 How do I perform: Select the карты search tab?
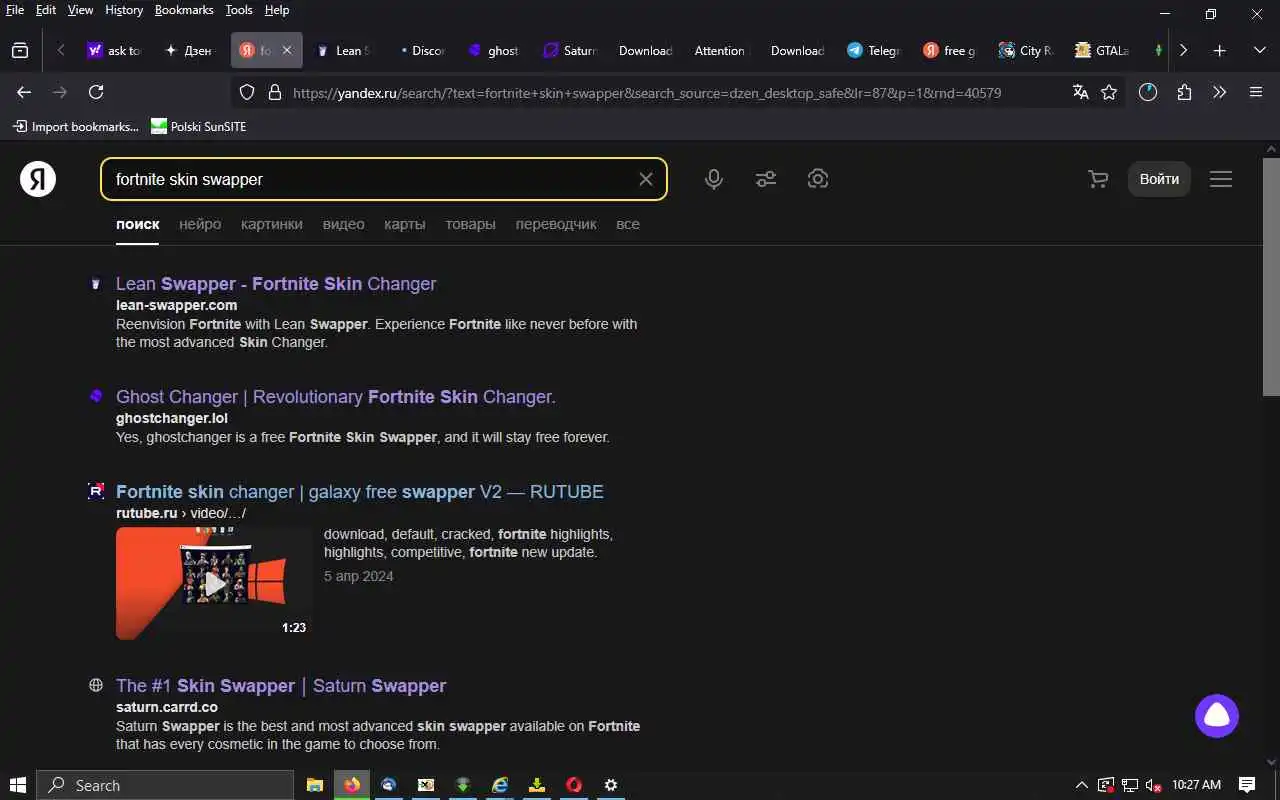coord(405,224)
